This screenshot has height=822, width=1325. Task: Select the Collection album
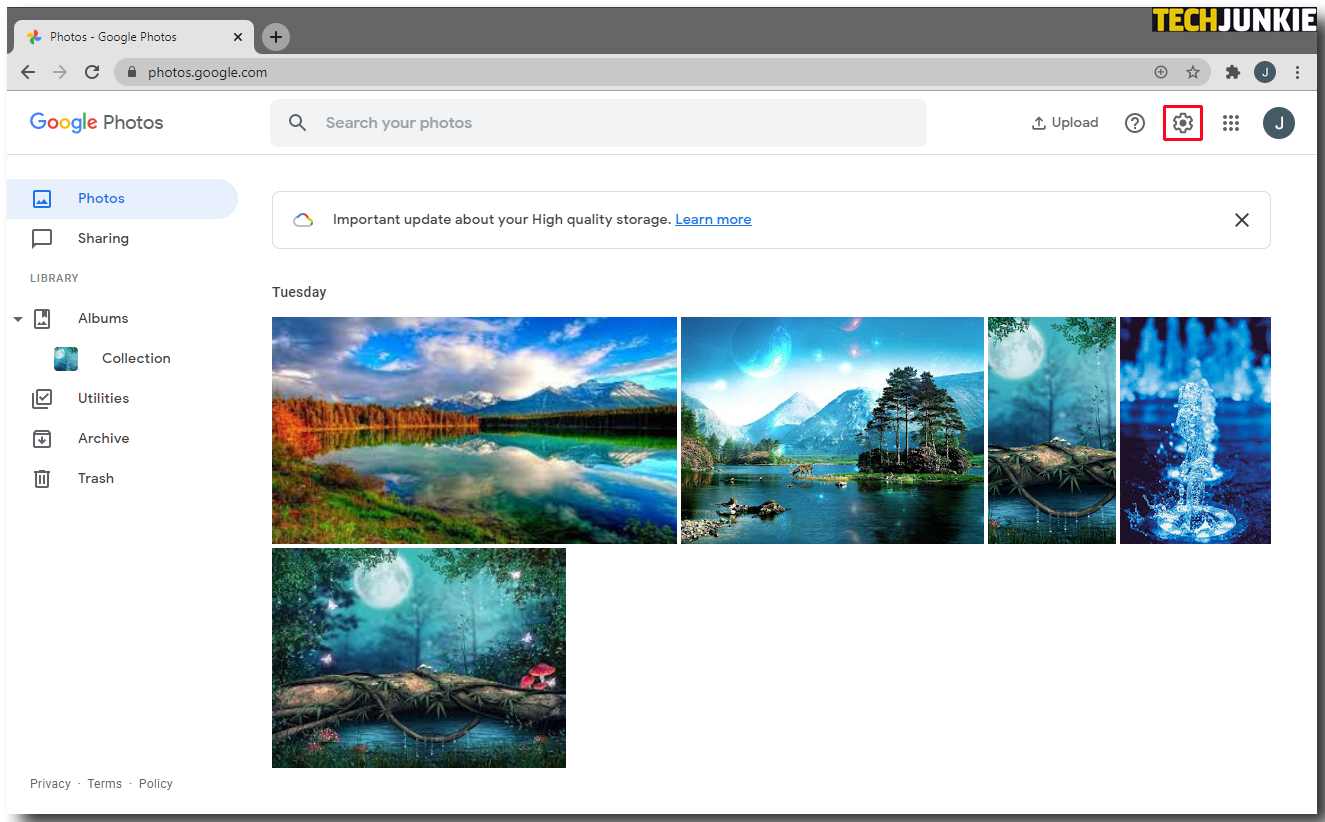pos(135,358)
